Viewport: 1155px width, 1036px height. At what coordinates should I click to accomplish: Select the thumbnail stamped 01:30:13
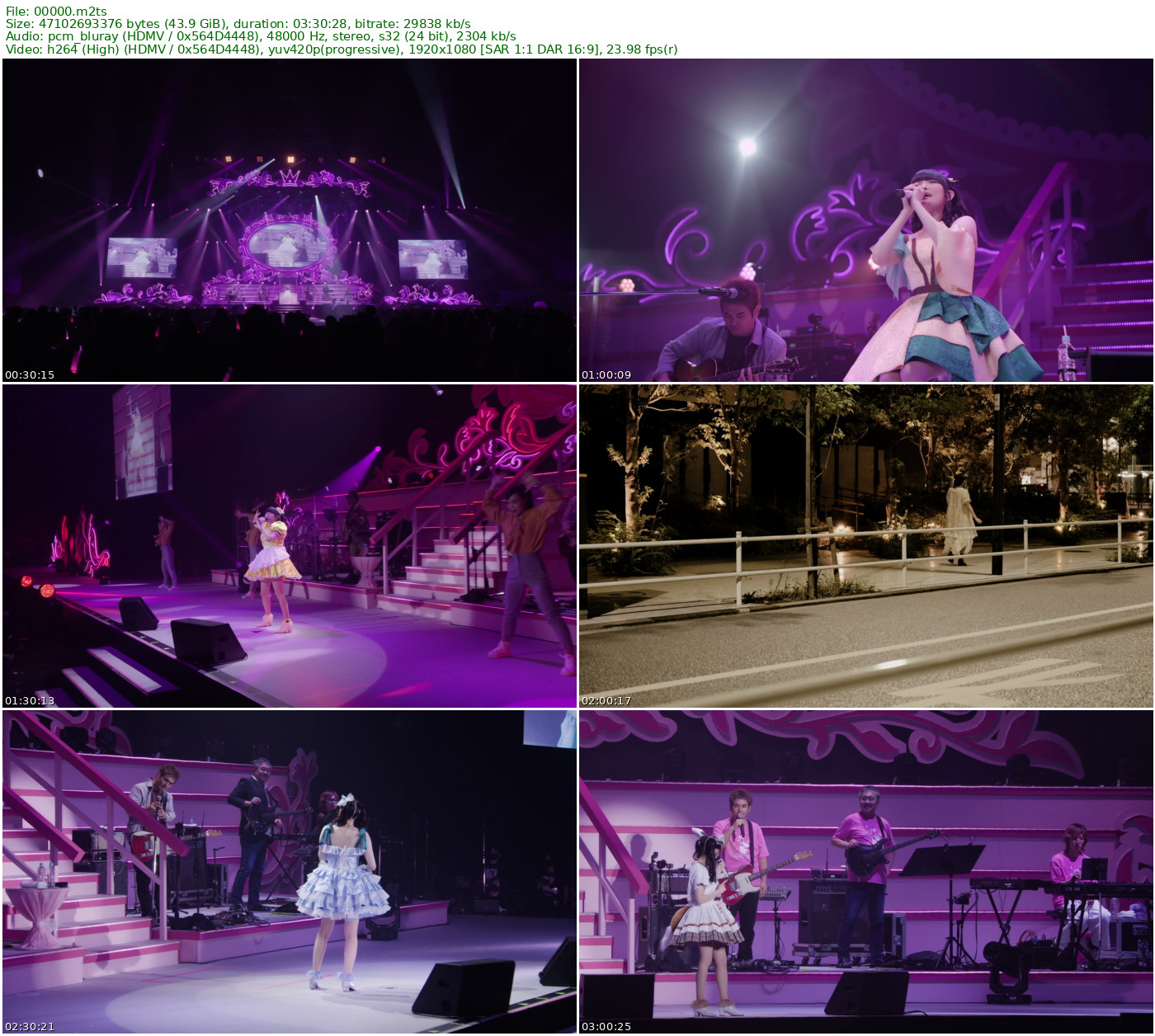[x=290, y=546]
